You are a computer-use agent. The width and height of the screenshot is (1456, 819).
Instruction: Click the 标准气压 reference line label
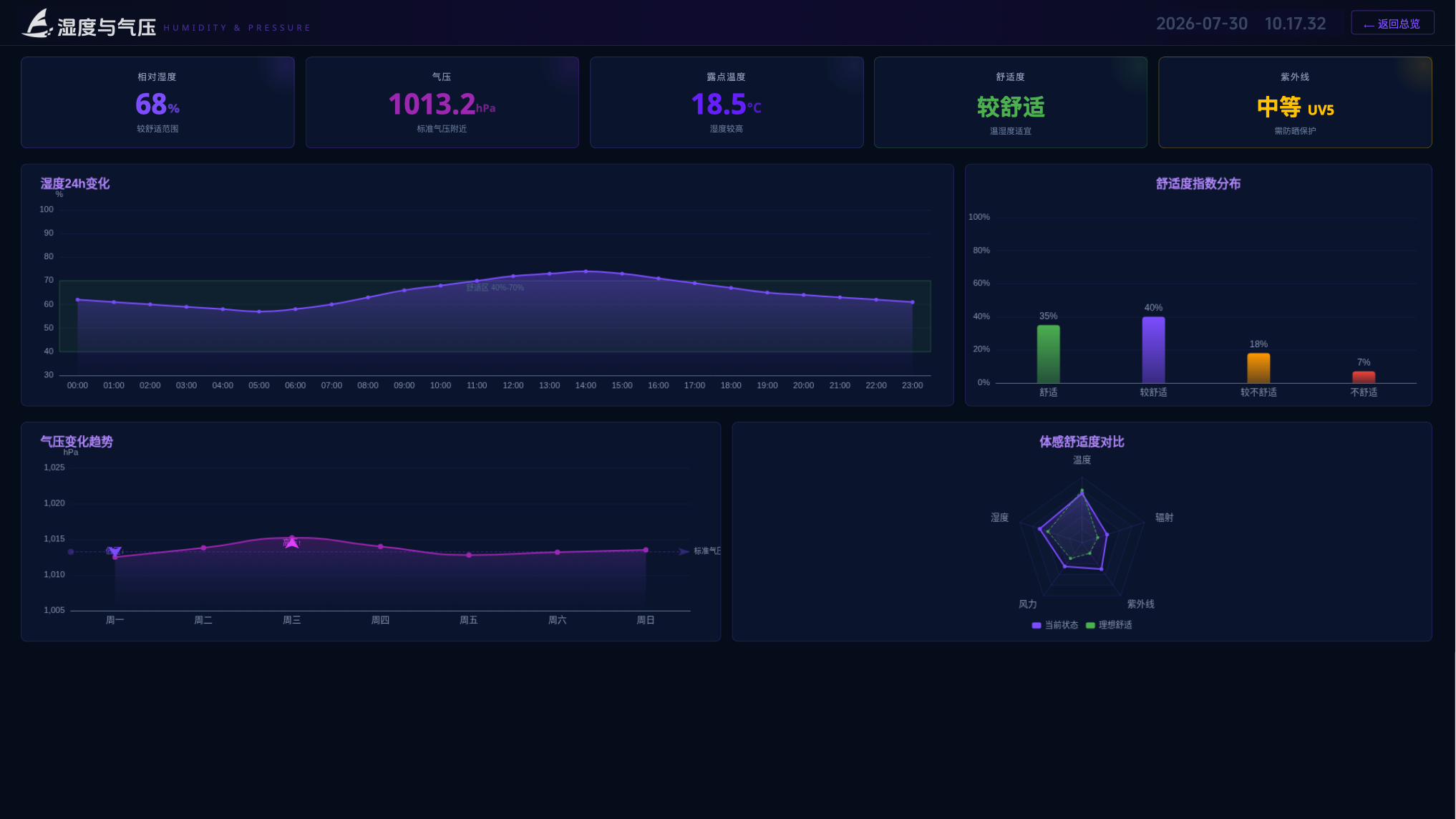[707, 551]
